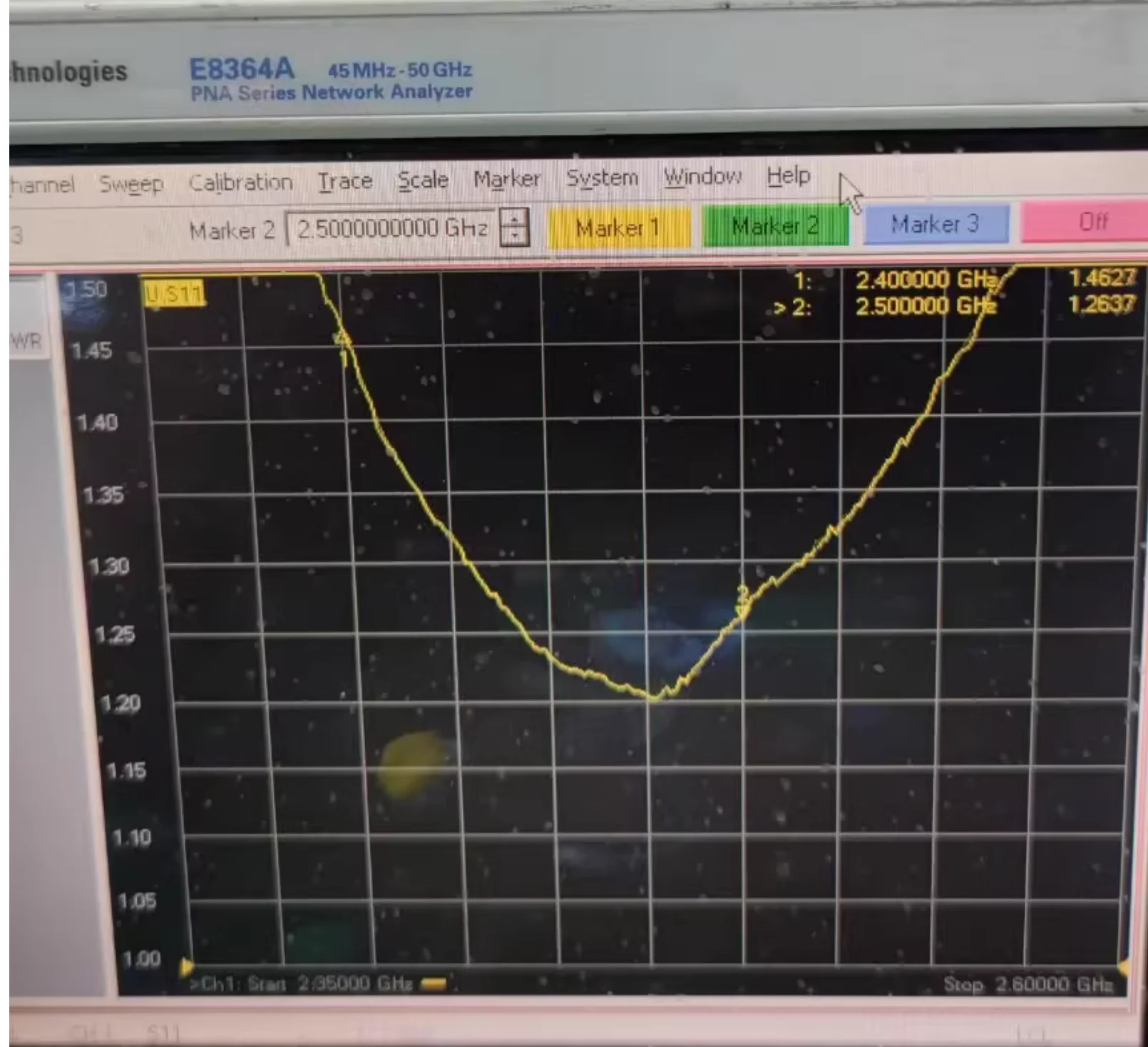Edit the Marker 2 frequency field
Screen dimensions: 1148x1047
coord(392,228)
